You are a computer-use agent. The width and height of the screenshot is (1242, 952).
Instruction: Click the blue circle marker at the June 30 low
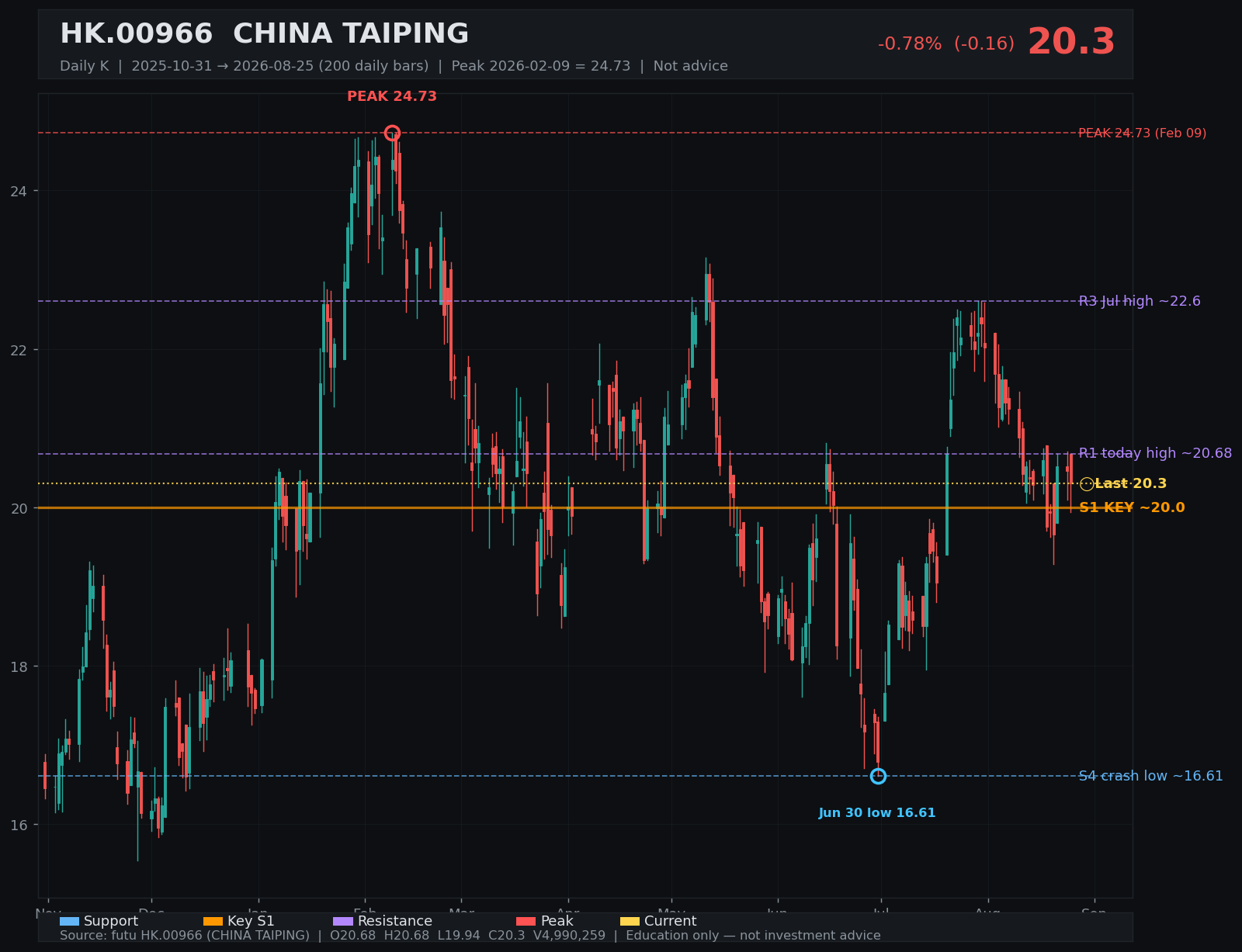point(878,776)
